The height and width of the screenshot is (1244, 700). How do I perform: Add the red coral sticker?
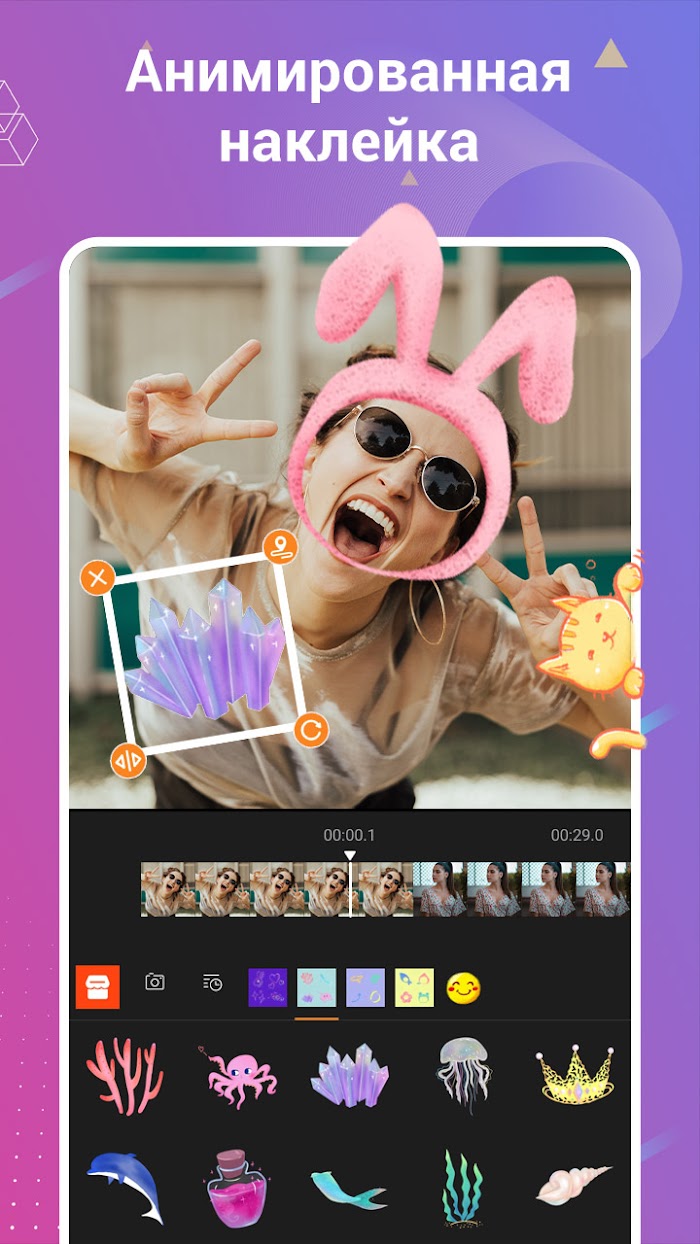(x=125, y=1075)
